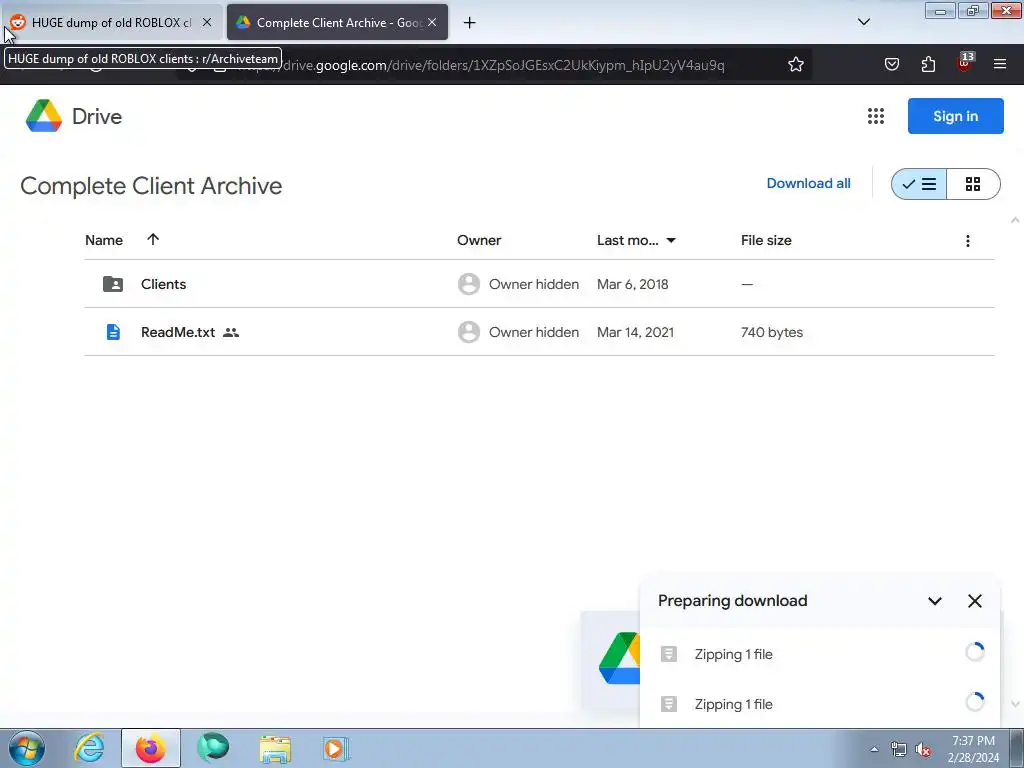Open Firefox hamburger menu
The image size is (1024, 768).
(x=1000, y=64)
